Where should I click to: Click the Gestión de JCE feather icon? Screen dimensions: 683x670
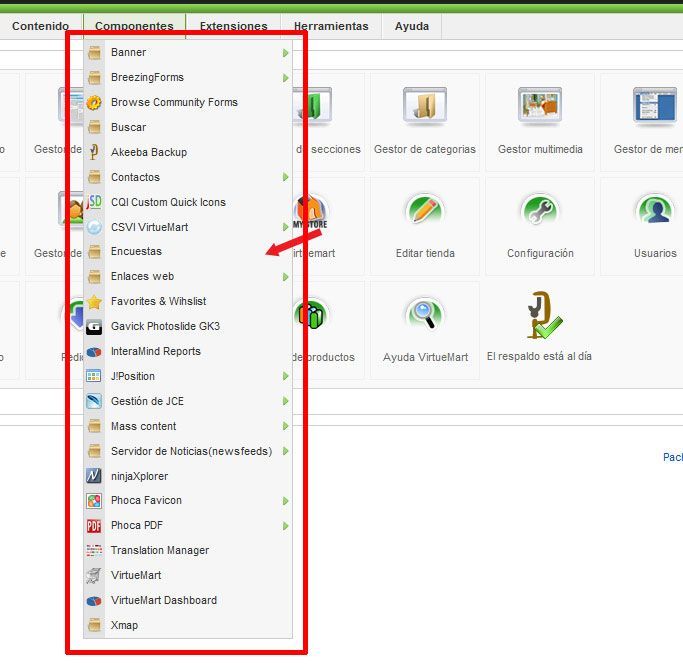click(94, 401)
